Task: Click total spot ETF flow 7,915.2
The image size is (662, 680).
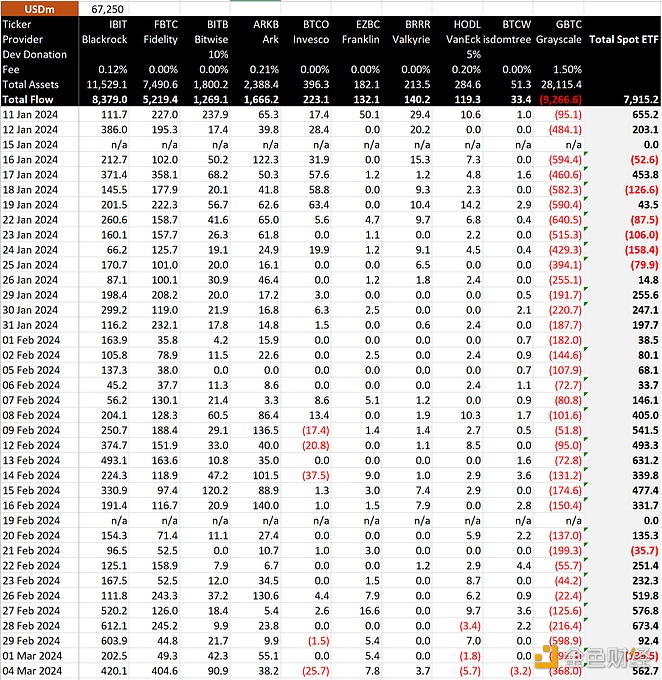Action: 641,100
